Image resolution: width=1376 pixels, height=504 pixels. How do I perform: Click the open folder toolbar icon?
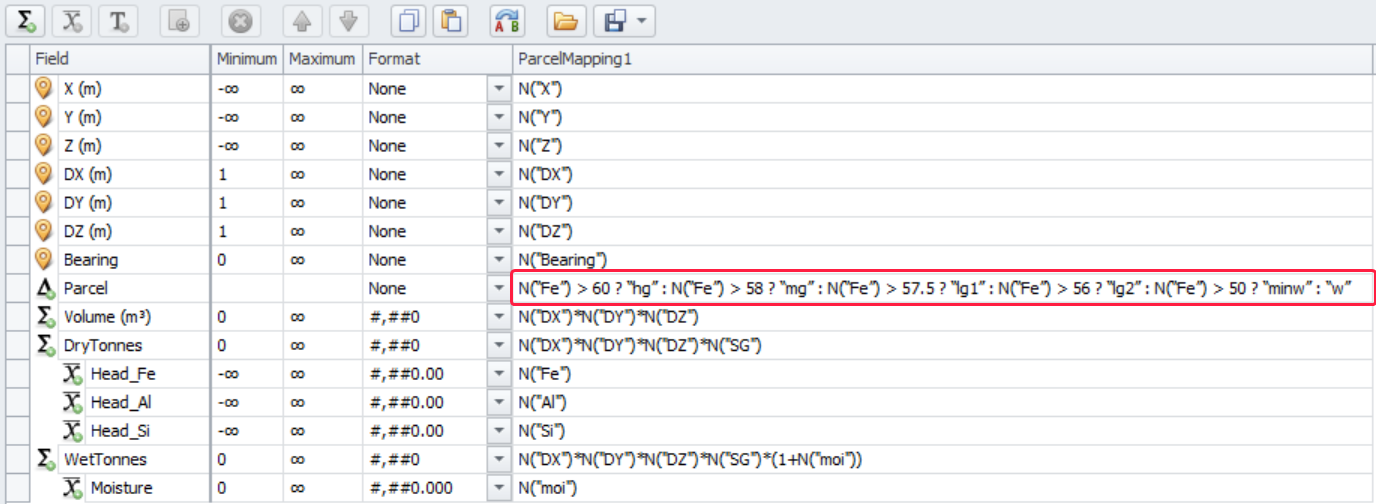(x=565, y=20)
